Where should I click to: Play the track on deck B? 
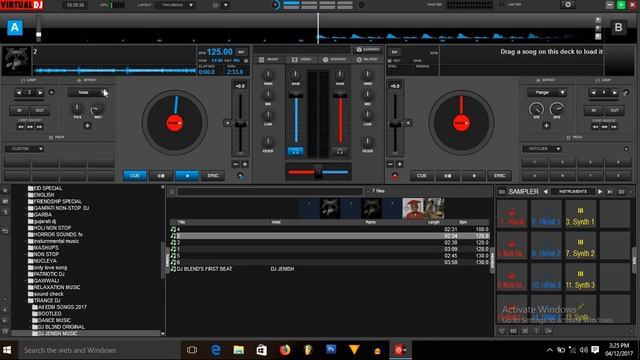click(474, 176)
